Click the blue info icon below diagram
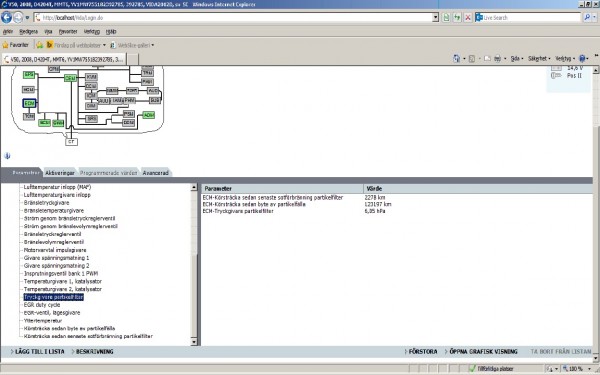 tap(7, 156)
